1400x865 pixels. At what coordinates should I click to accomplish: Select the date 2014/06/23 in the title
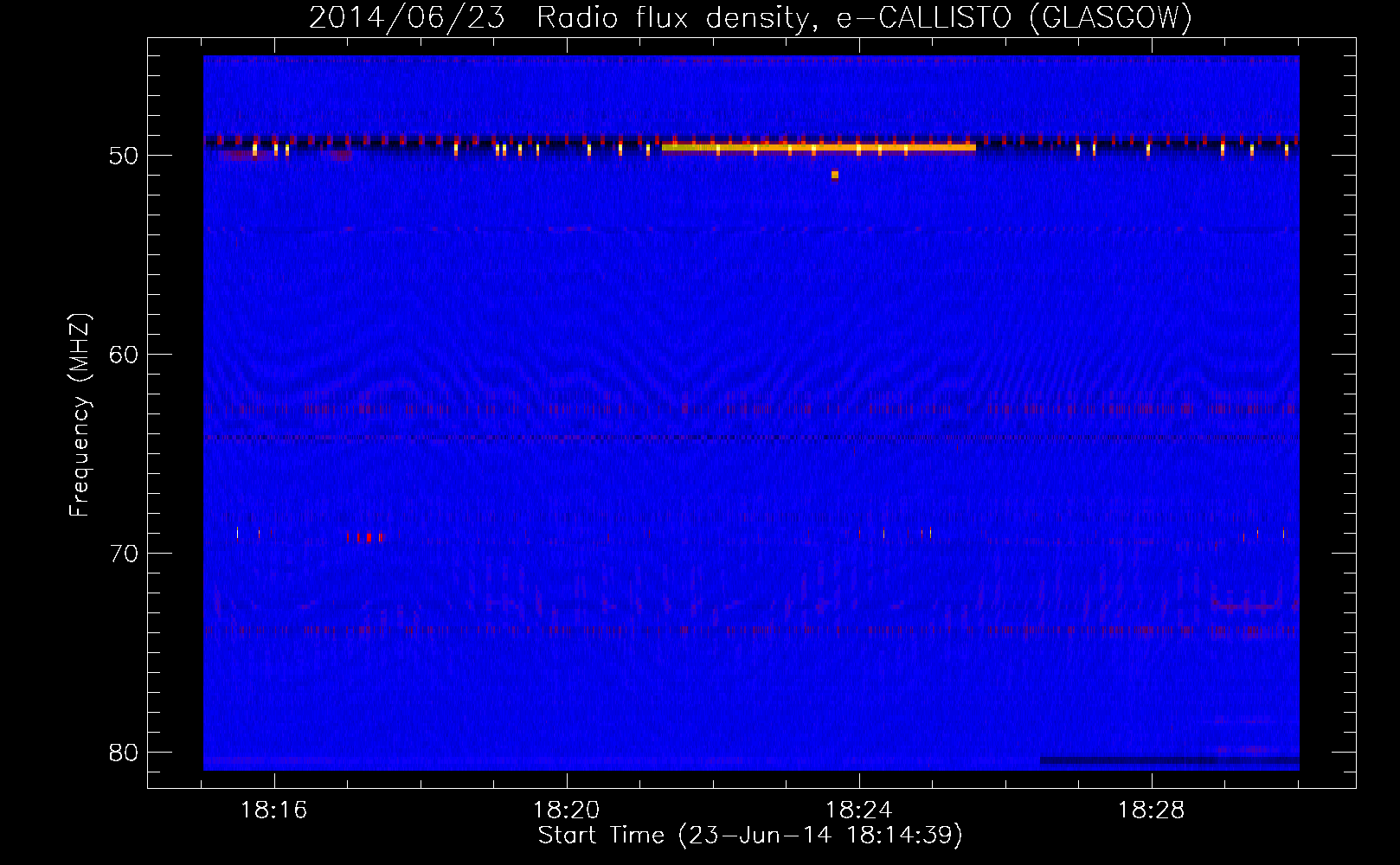pyautogui.click(x=407, y=17)
